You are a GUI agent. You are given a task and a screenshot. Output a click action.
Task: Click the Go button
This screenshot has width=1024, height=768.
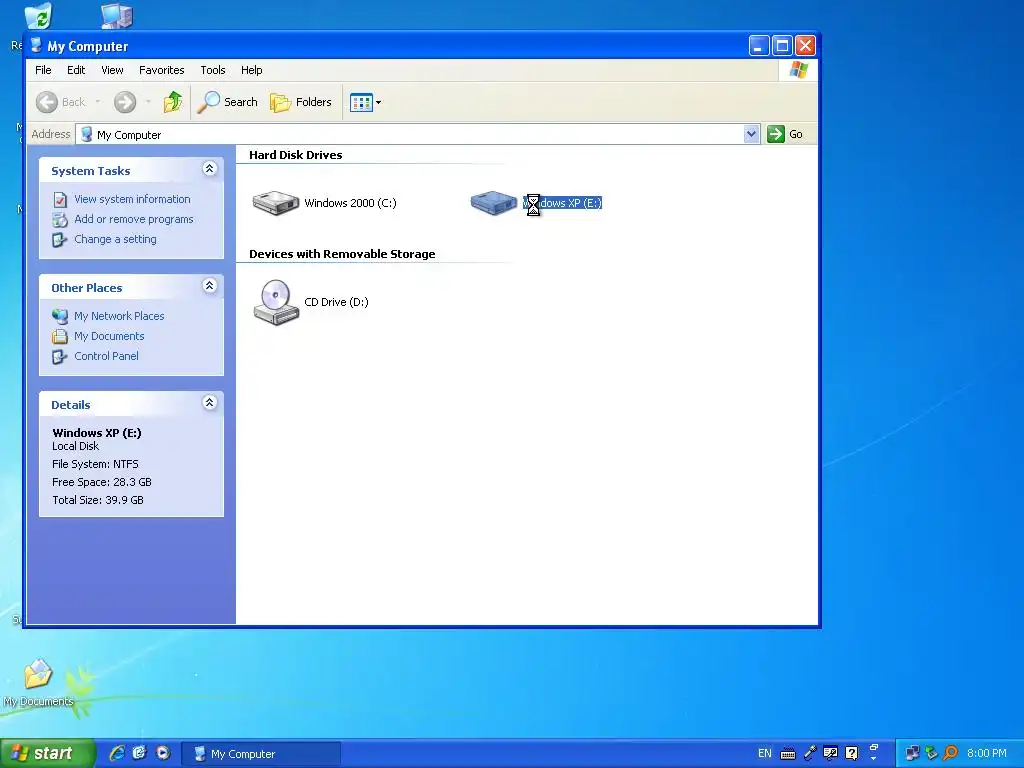click(785, 134)
